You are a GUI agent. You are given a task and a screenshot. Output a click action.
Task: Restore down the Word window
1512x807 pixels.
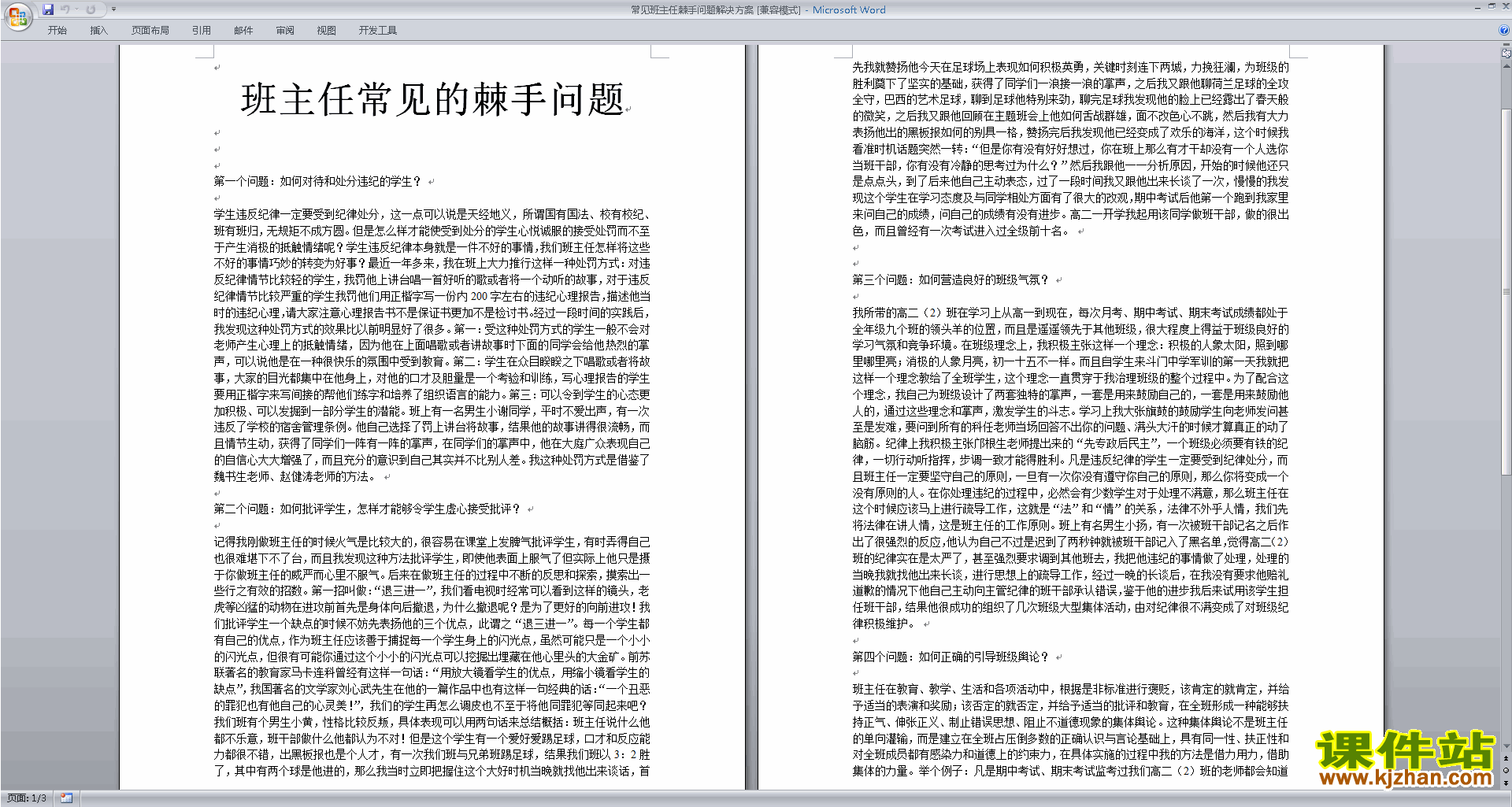pyautogui.click(x=1492, y=6)
